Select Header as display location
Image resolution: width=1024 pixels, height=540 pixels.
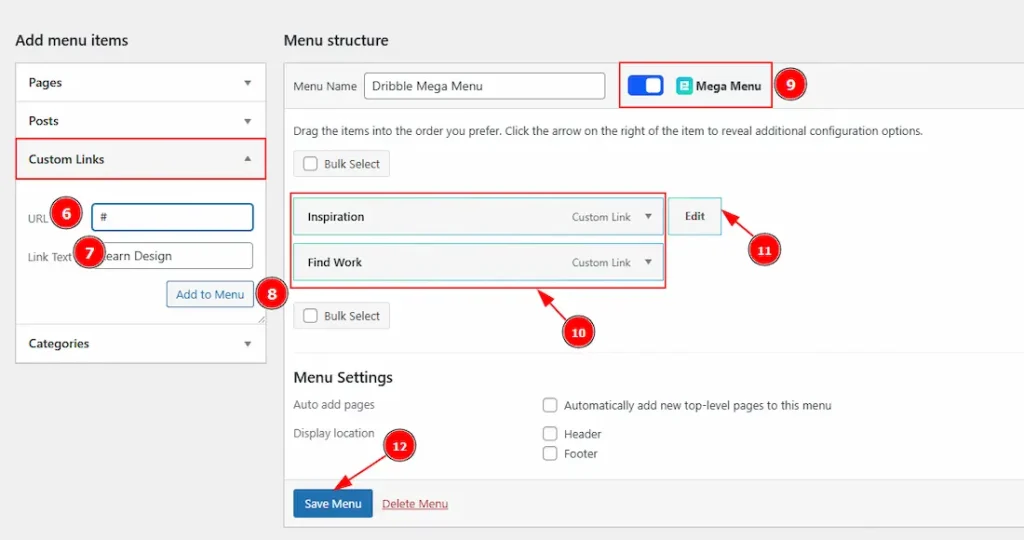550,434
